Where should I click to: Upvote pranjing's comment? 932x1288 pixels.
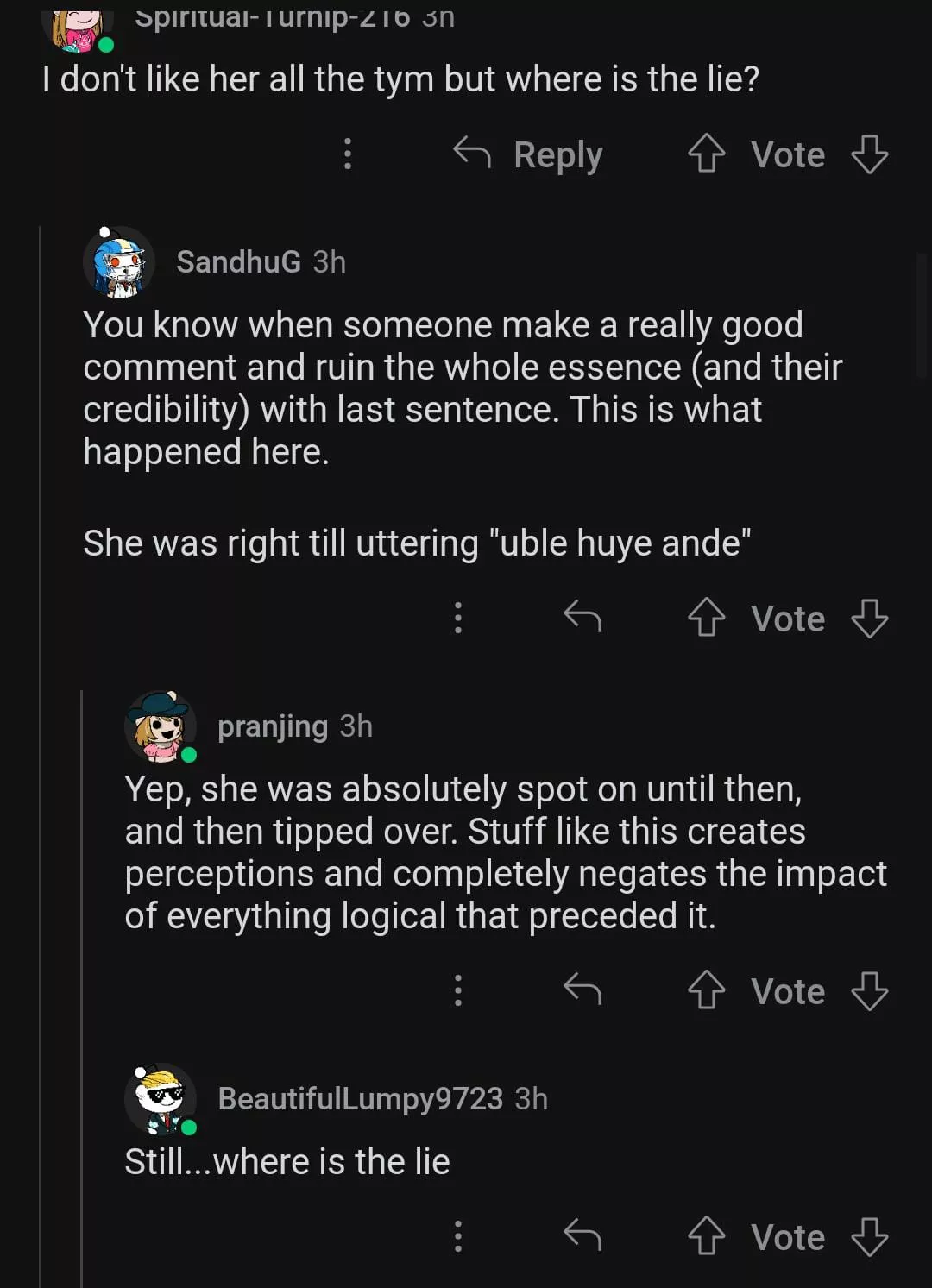click(x=706, y=990)
